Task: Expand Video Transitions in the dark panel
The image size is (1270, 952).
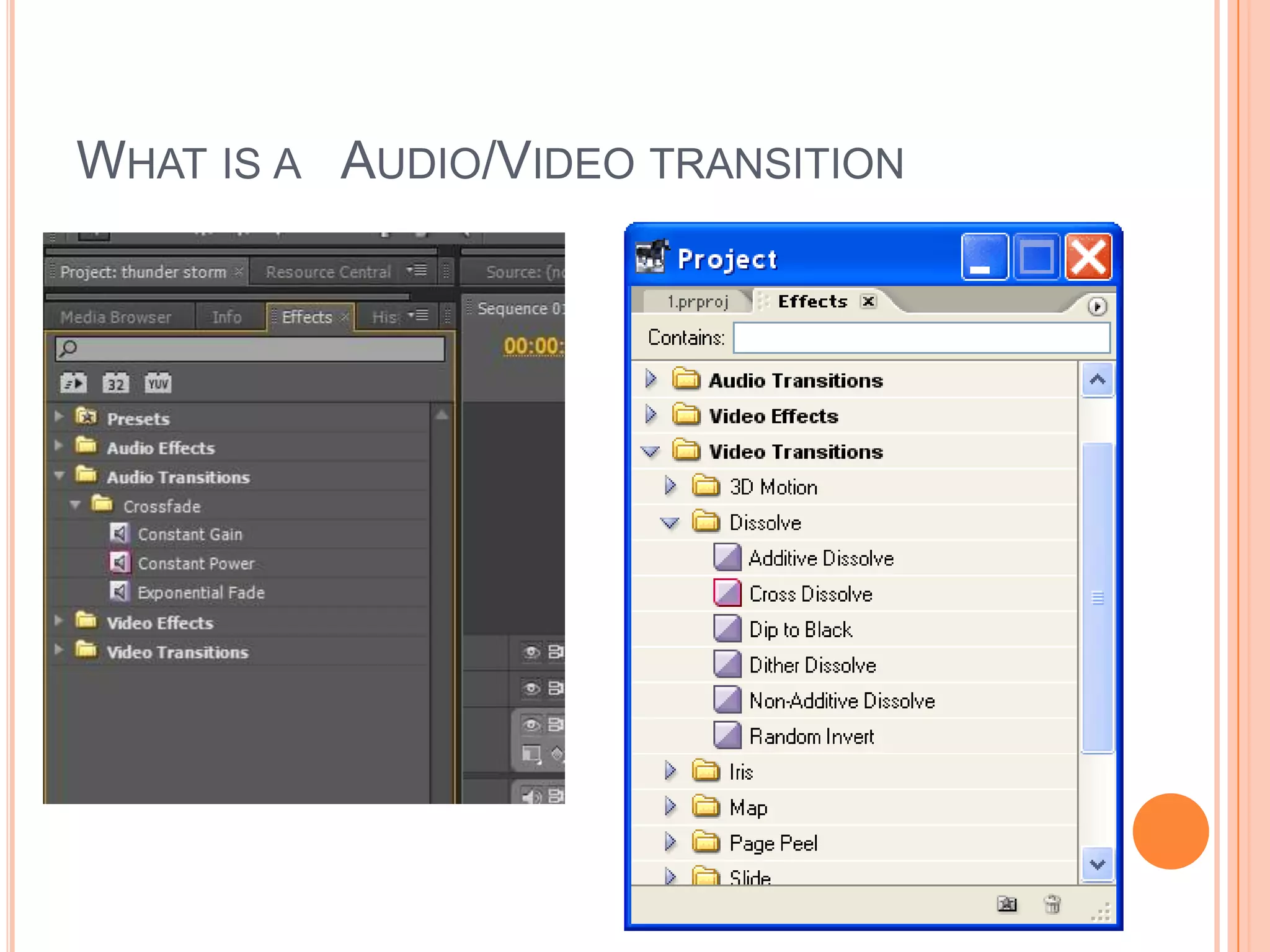Action: tap(59, 650)
